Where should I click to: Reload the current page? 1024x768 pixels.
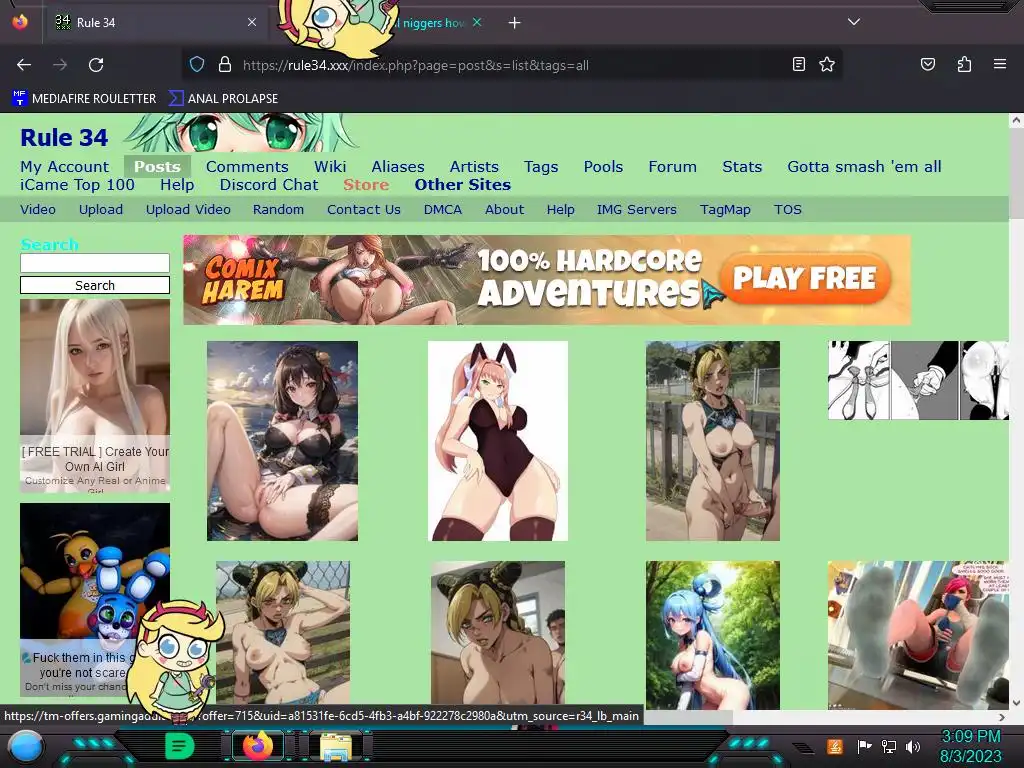[96, 65]
